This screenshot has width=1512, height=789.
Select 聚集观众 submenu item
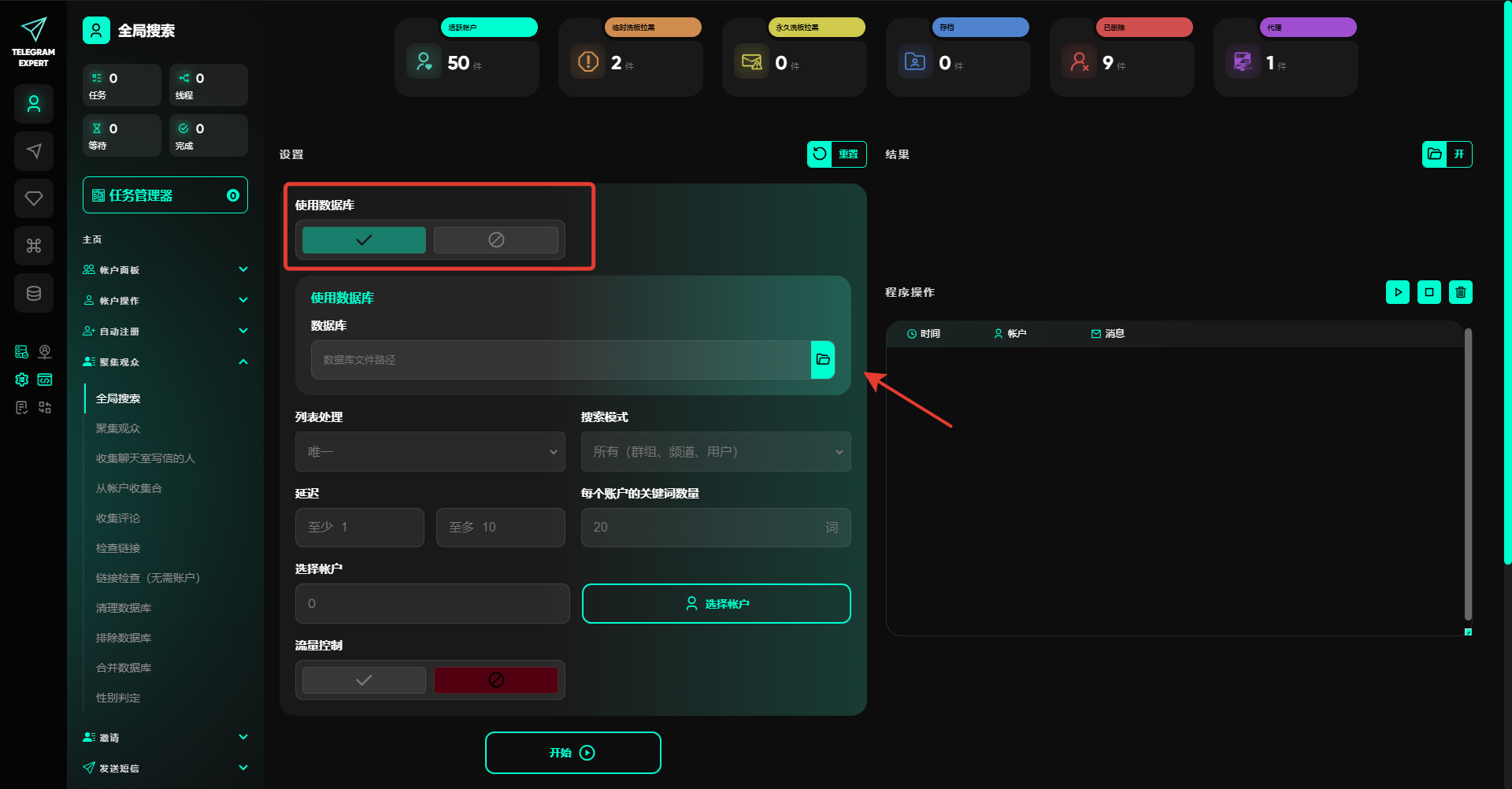tap(118, 428)
